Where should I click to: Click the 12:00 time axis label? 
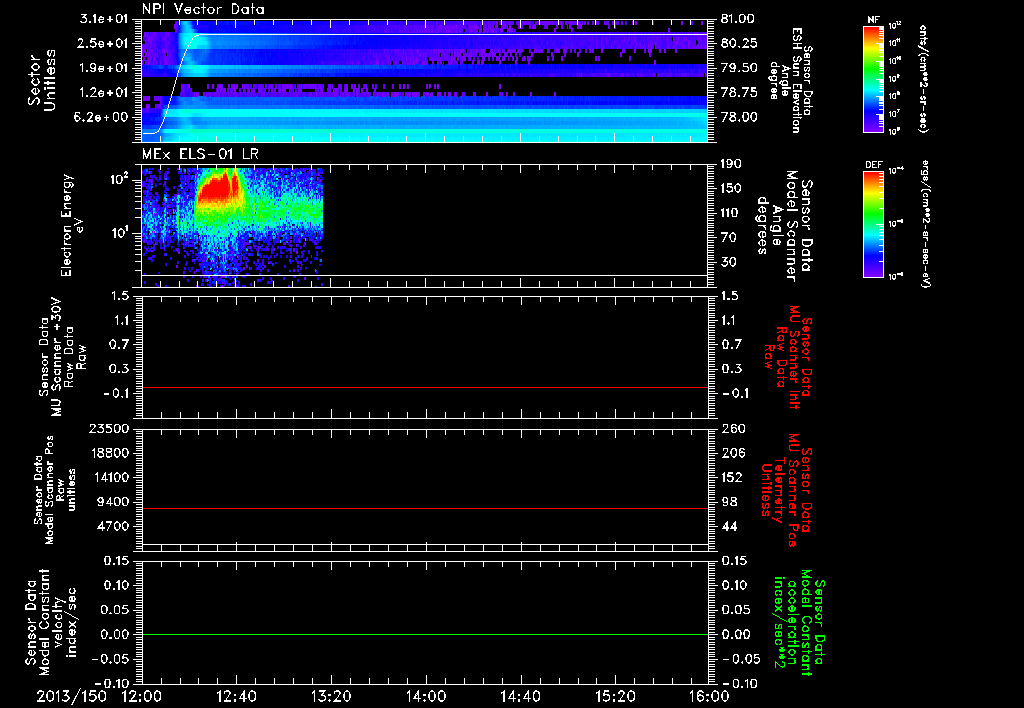tap(142, 697)
